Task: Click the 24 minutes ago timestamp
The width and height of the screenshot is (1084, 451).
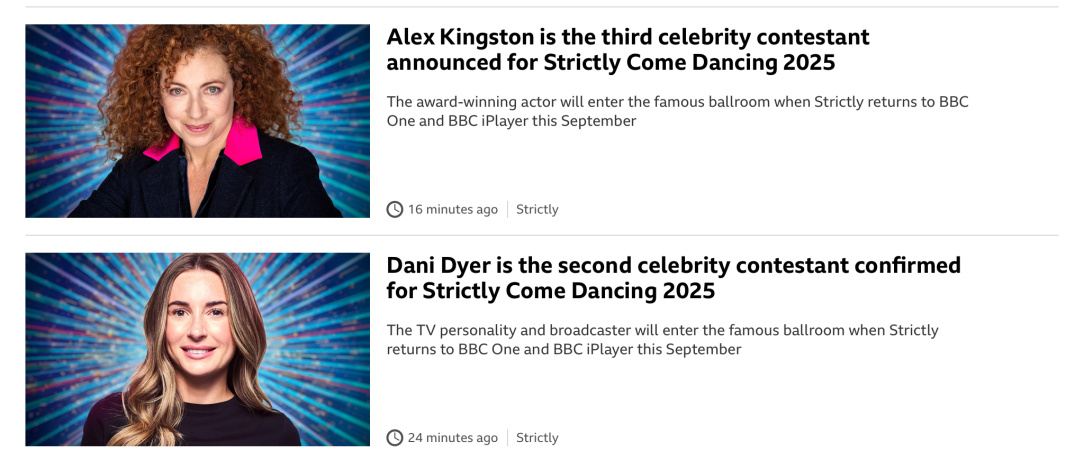Action: pos(452,437)
